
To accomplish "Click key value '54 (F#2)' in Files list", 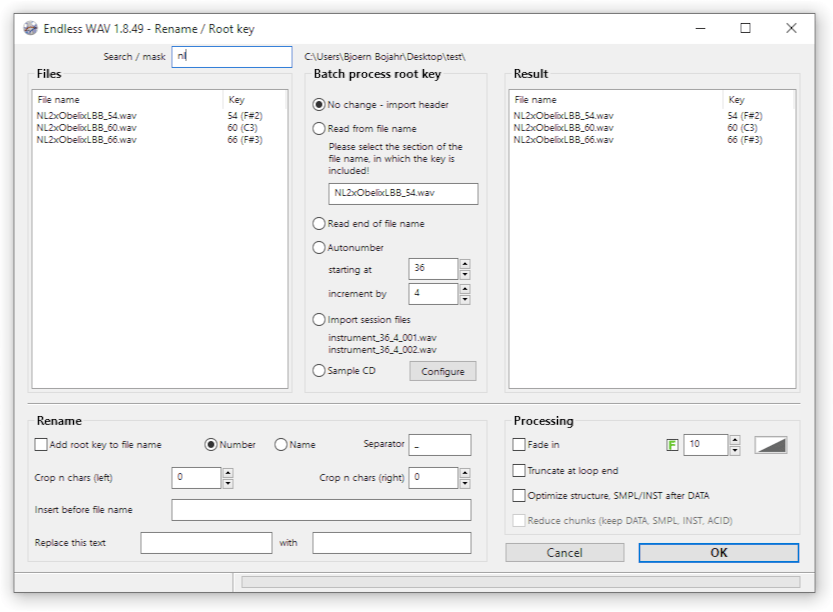I will [245, 116].
